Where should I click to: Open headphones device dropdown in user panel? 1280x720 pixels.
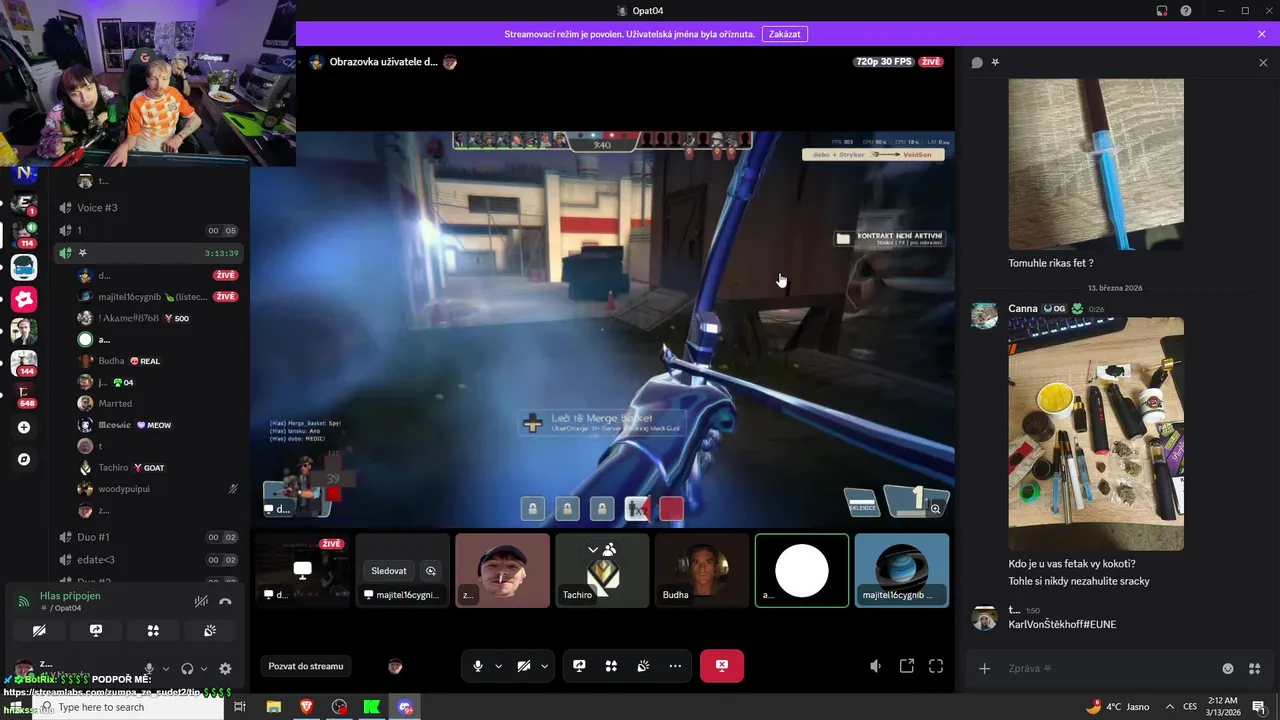click(204, 669)
